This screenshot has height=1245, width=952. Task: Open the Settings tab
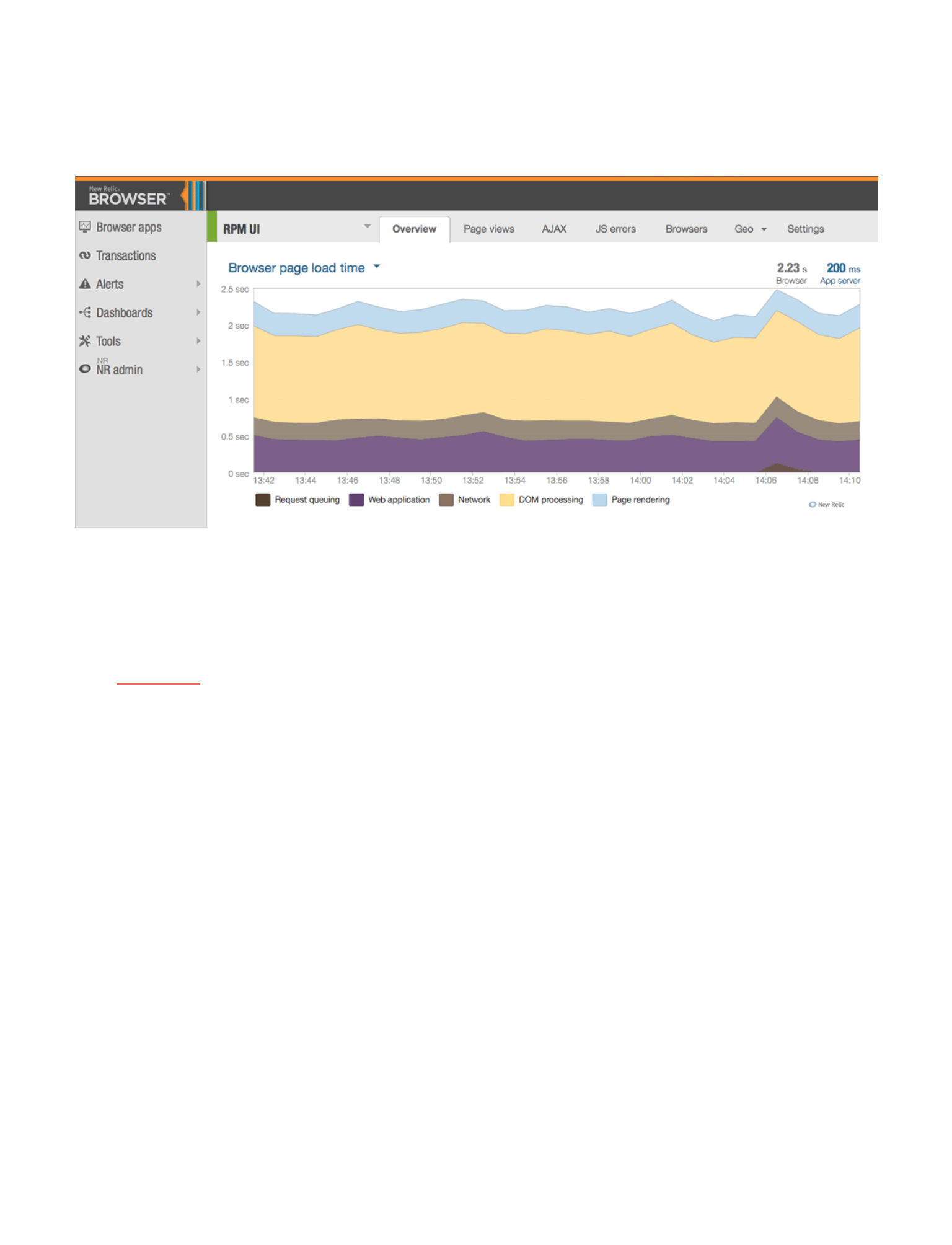pos(806,229)
